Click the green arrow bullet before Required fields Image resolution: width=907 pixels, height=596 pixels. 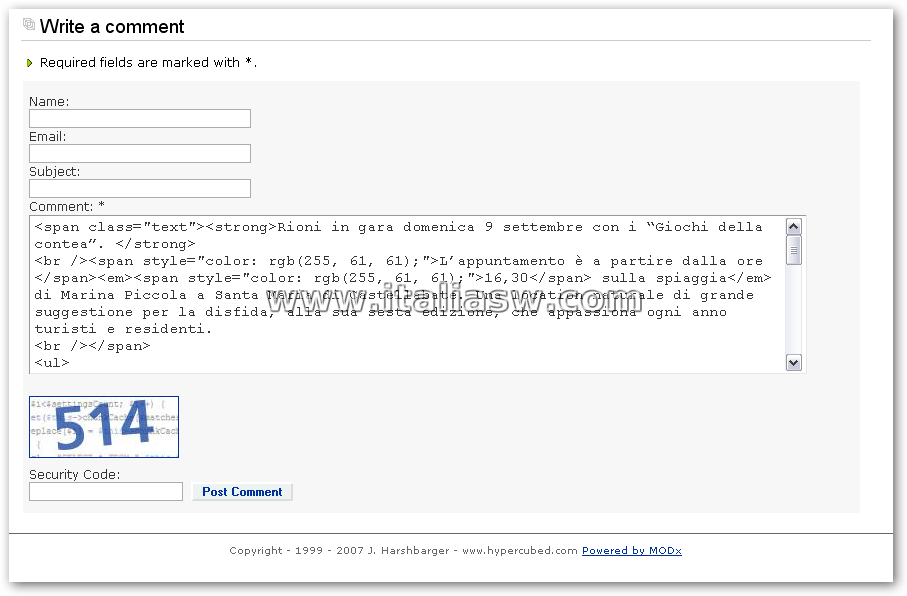point(30,62)
